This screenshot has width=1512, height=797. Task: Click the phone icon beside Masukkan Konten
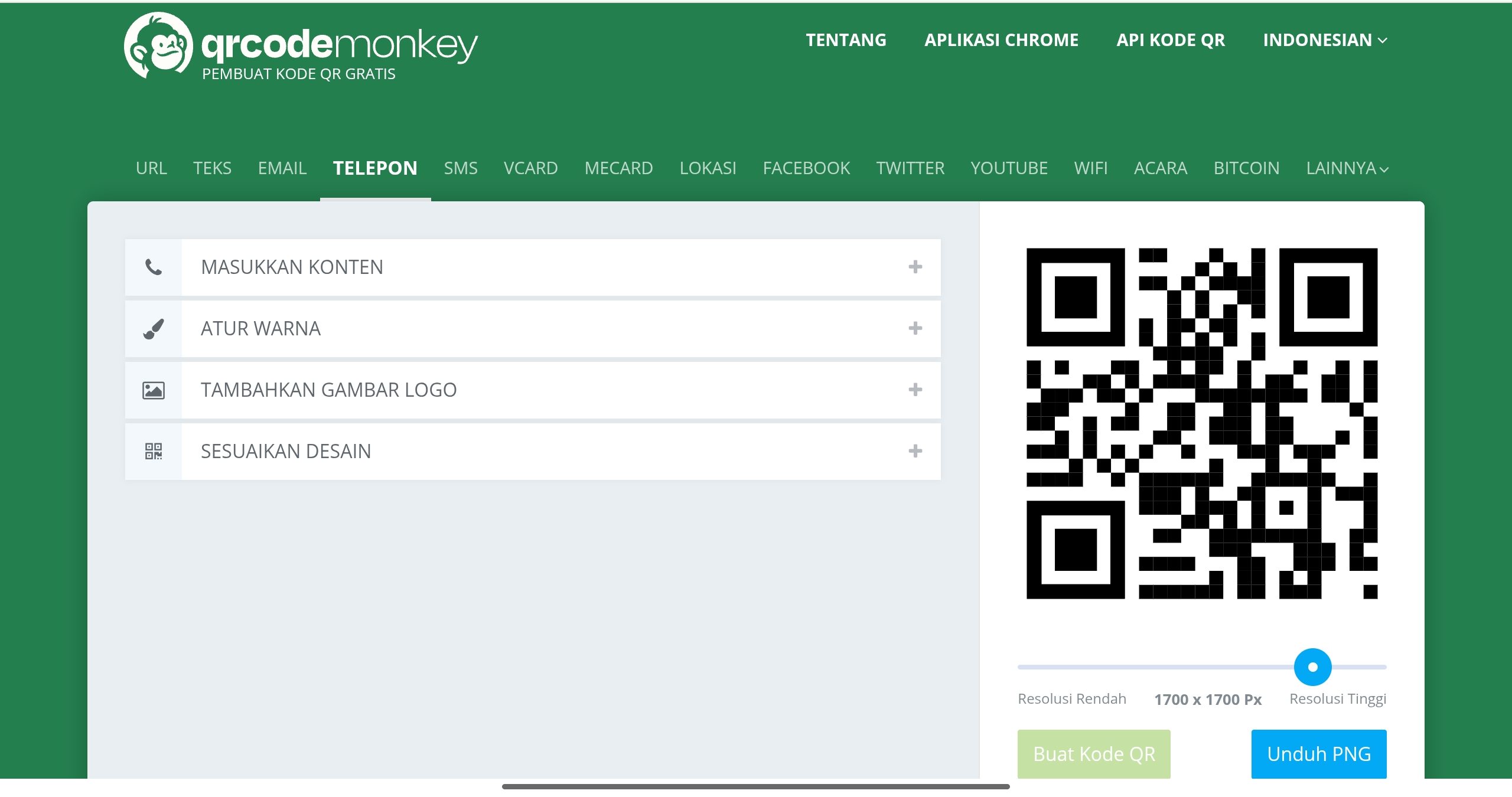point(154,267)
